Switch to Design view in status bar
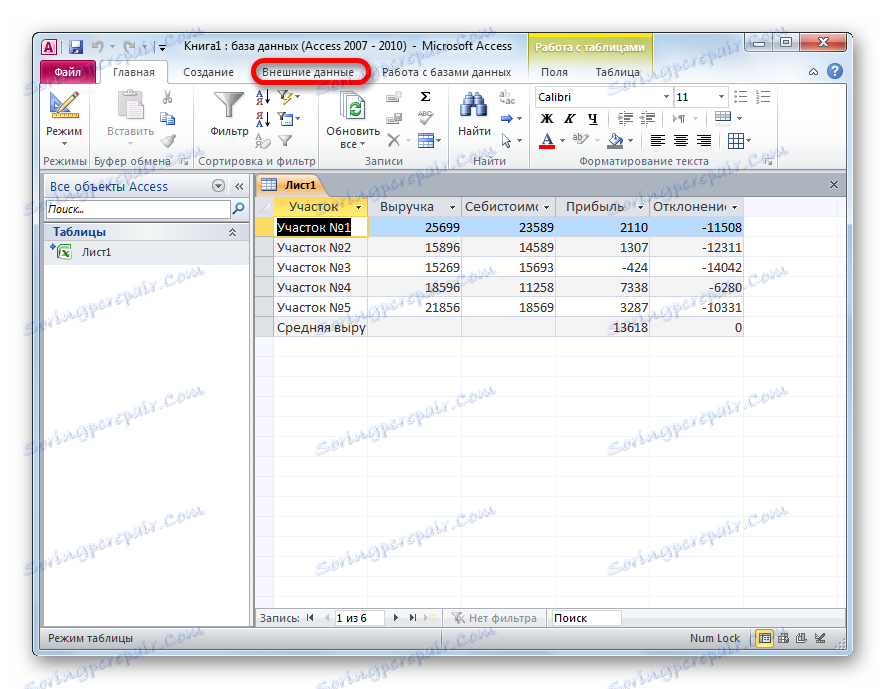The image size is (886, 689). [x=820, y=638]
